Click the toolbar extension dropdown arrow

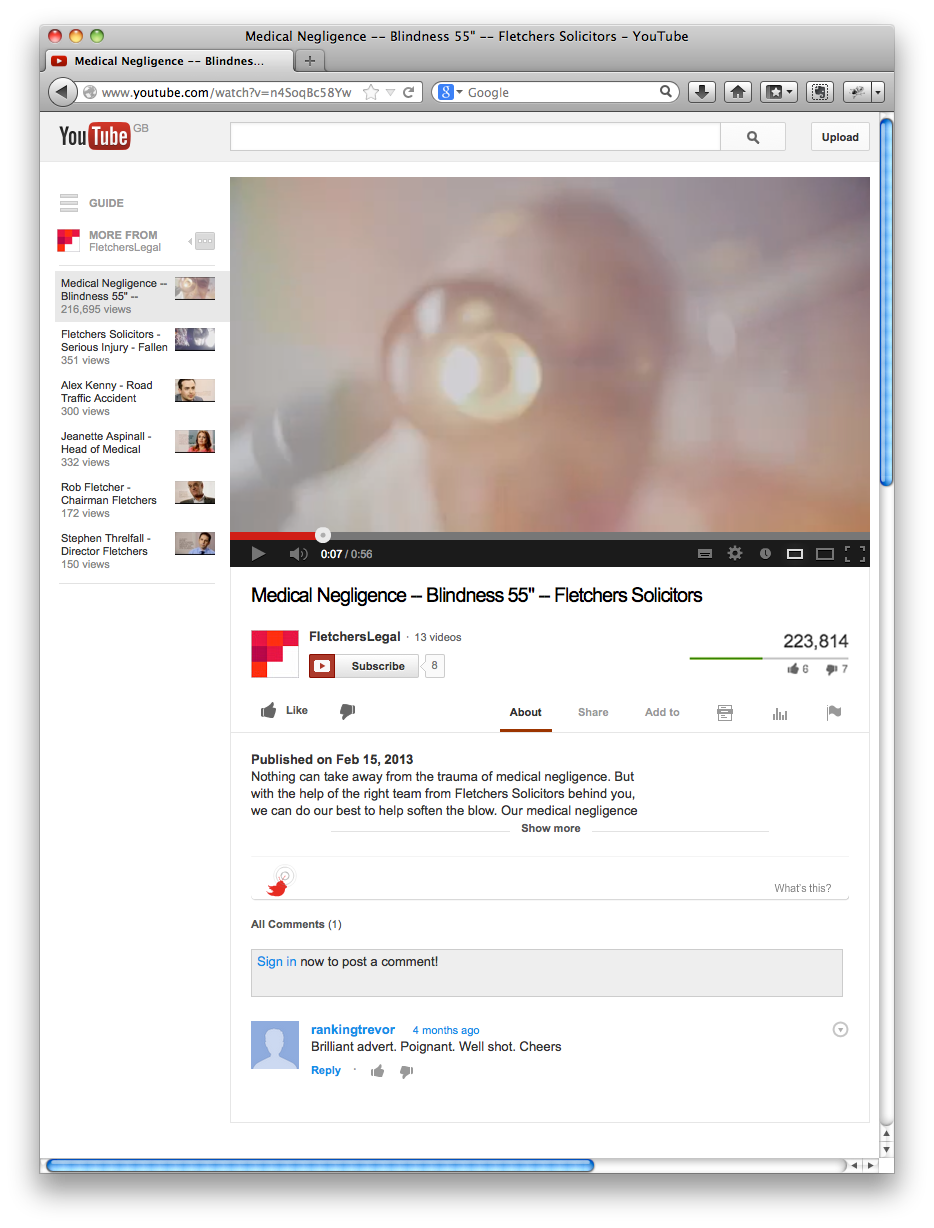[878, 92]
